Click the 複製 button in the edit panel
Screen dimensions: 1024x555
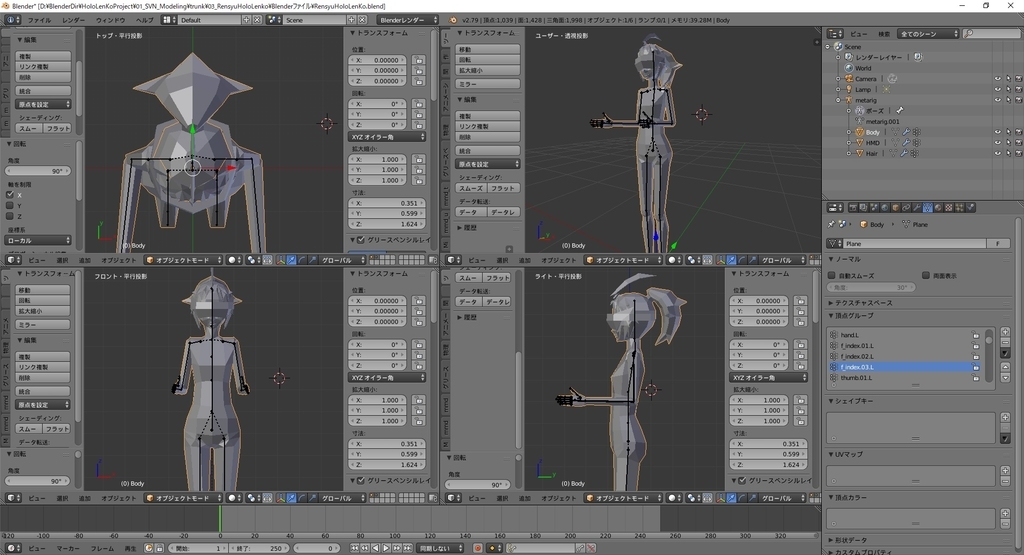coord(44,56)
